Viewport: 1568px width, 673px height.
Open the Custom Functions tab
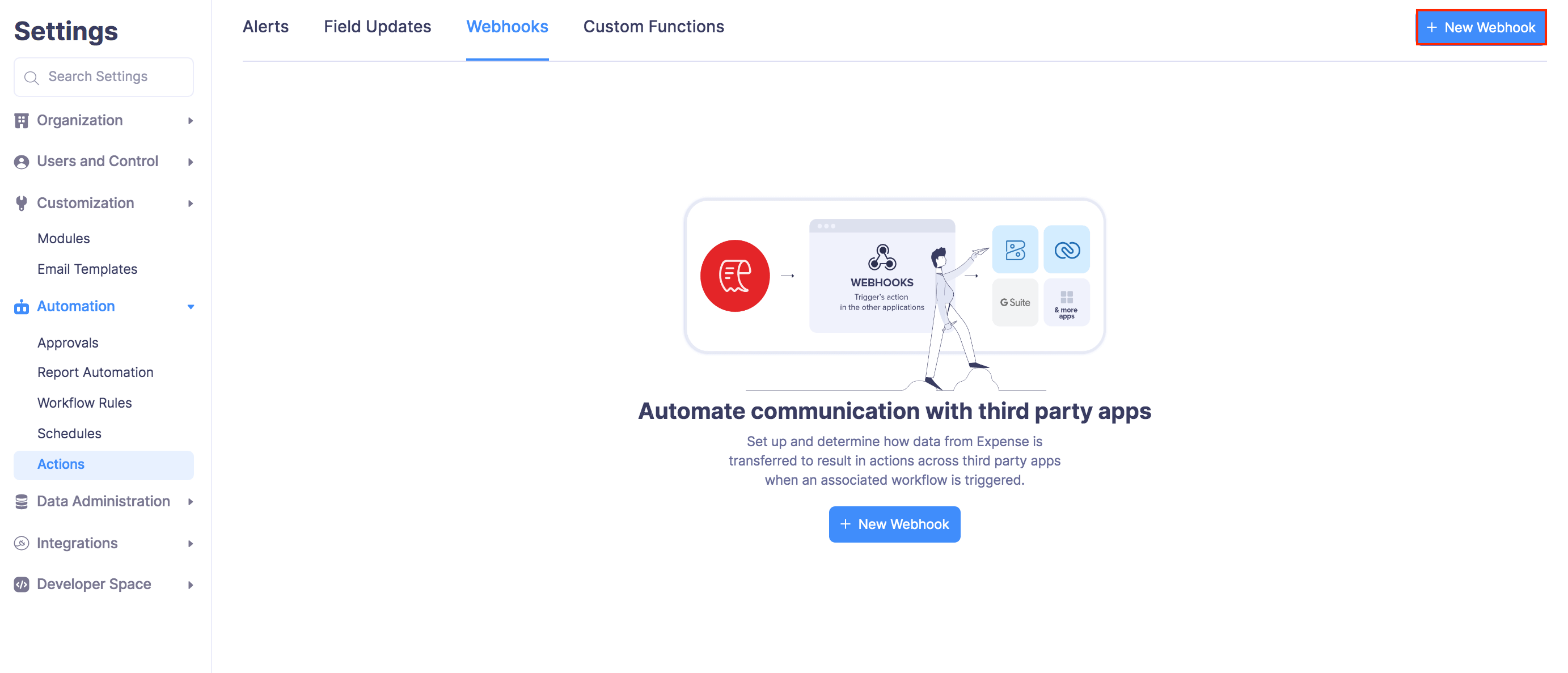(653, 27)
